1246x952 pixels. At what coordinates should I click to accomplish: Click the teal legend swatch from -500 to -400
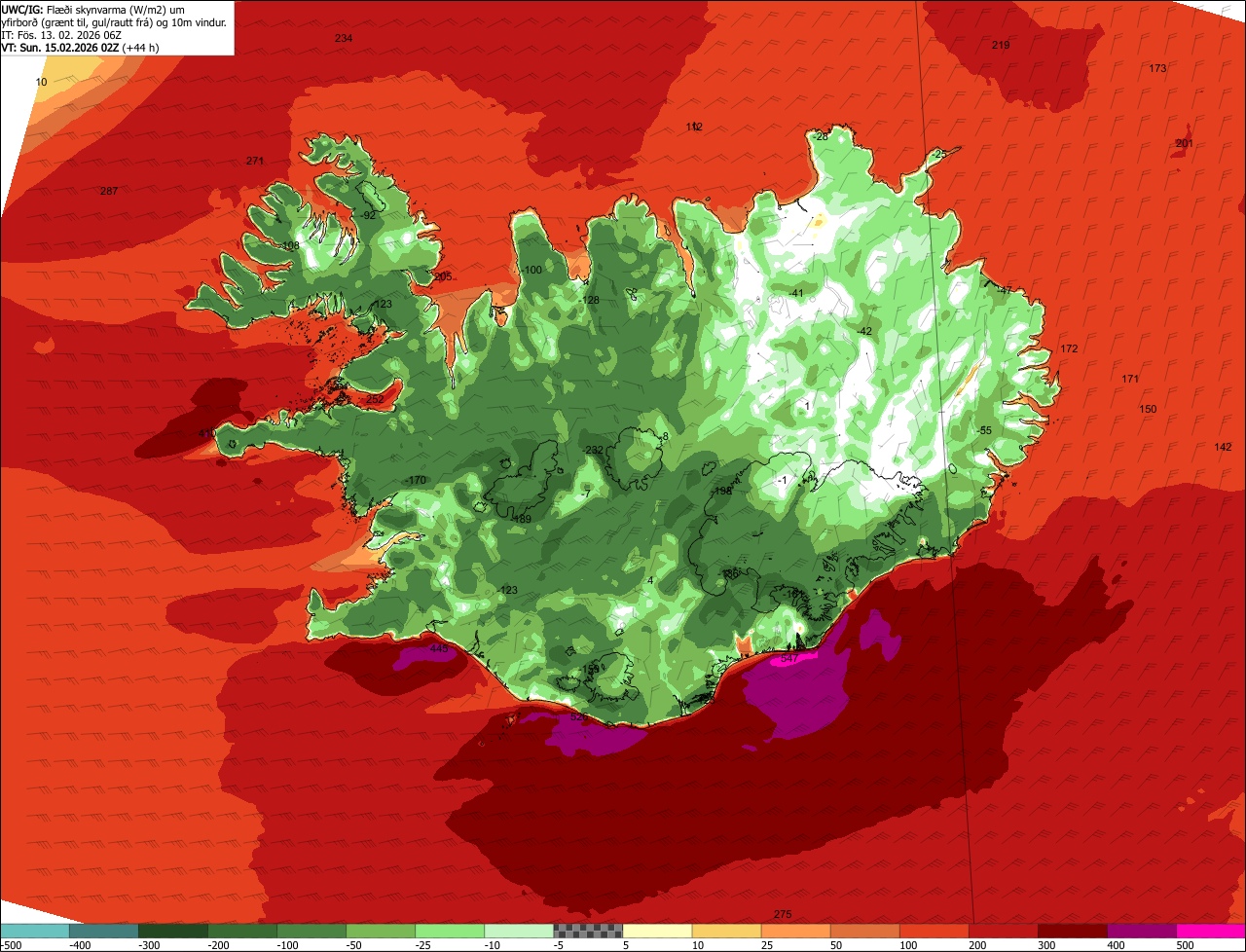point(35,931)
